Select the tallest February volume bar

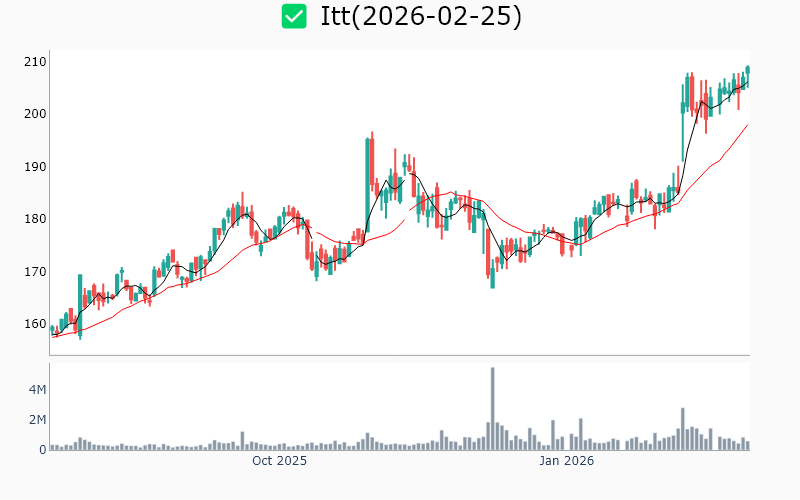pyautogui.click(x=683, y=428)
